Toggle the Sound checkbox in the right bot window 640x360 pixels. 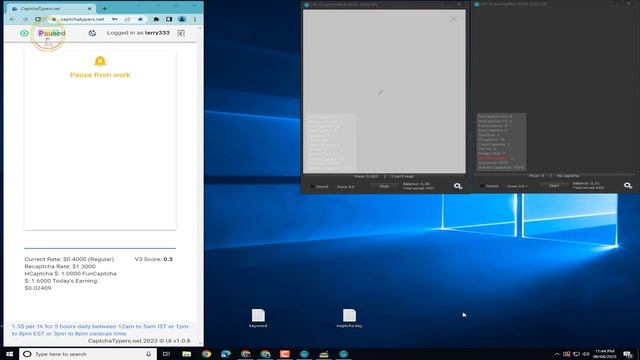coord(482,186)
